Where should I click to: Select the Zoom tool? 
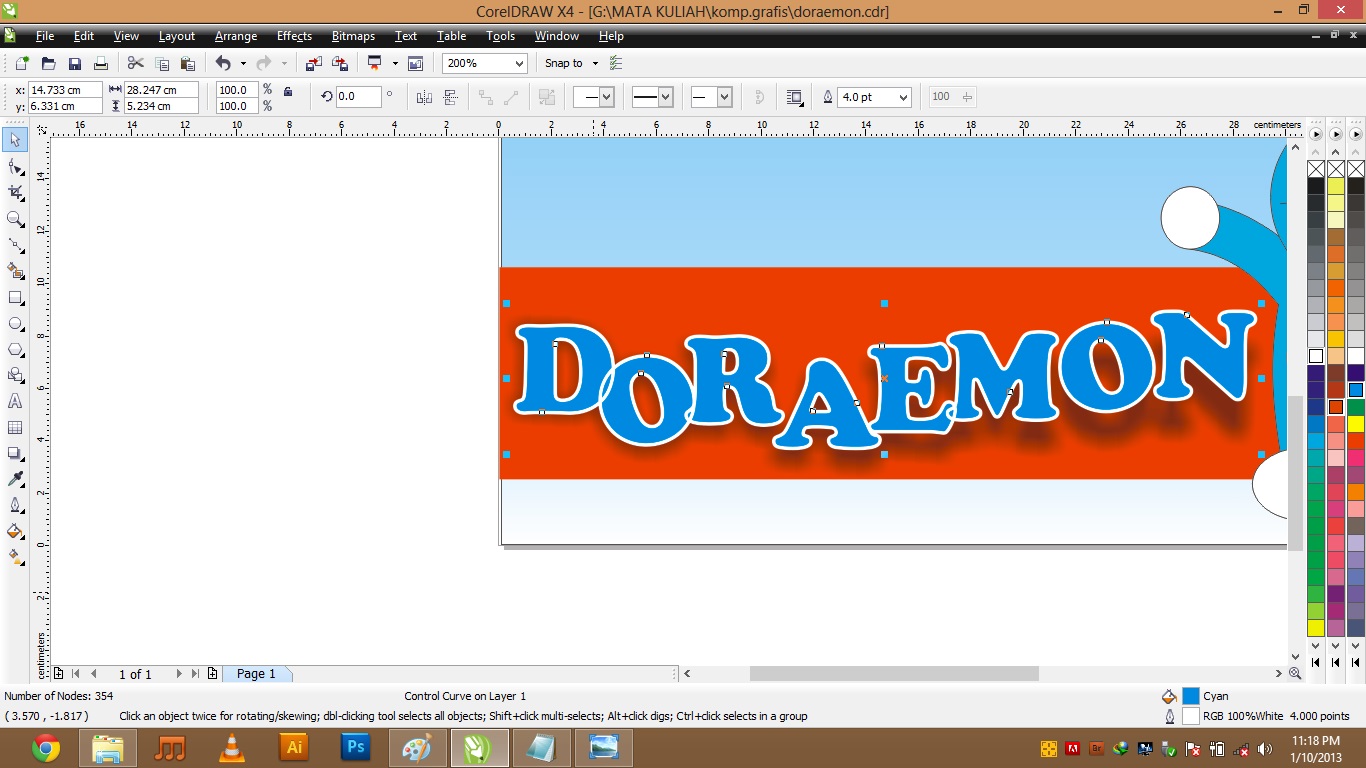coord(15,218)
